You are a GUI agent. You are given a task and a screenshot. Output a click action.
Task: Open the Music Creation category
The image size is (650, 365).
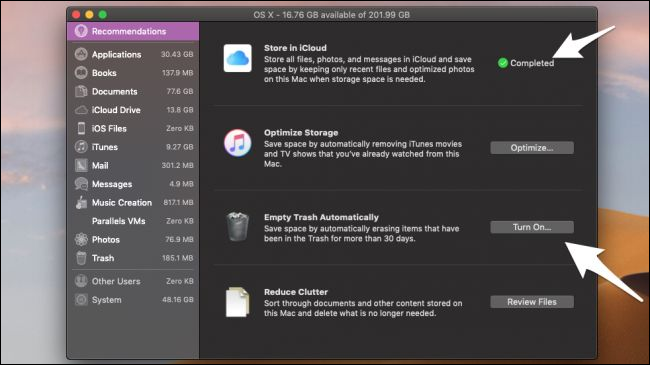coord(133,202)
